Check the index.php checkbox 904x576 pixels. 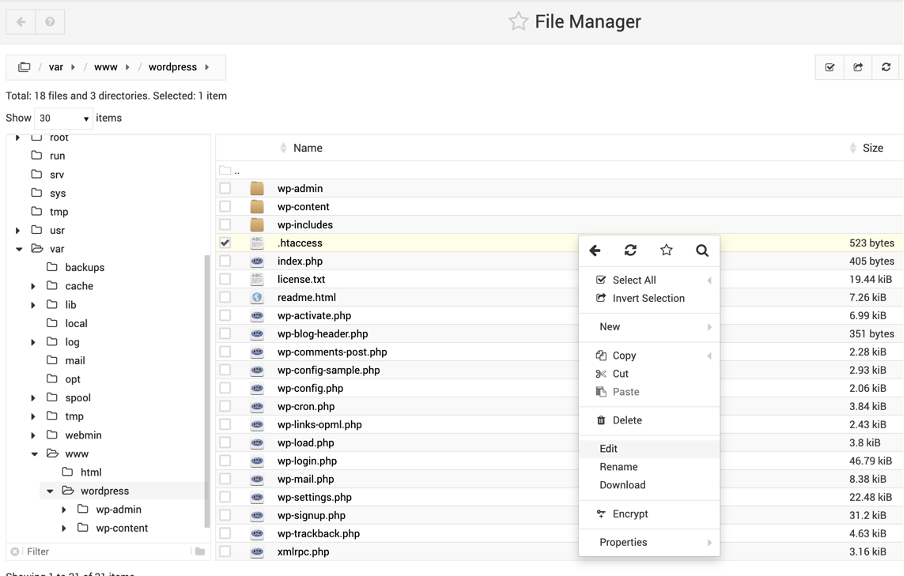pos(225,261)
